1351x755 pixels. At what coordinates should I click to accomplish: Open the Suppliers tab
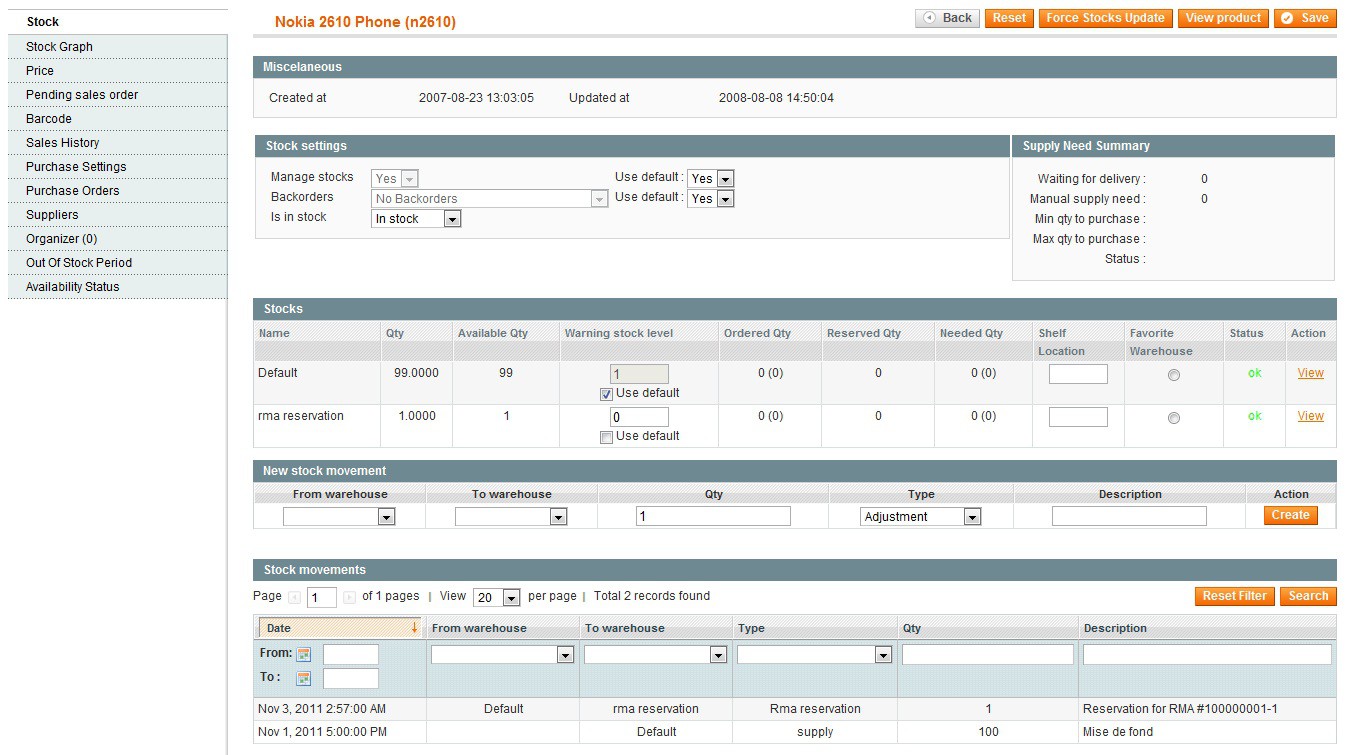pos(118,215)
